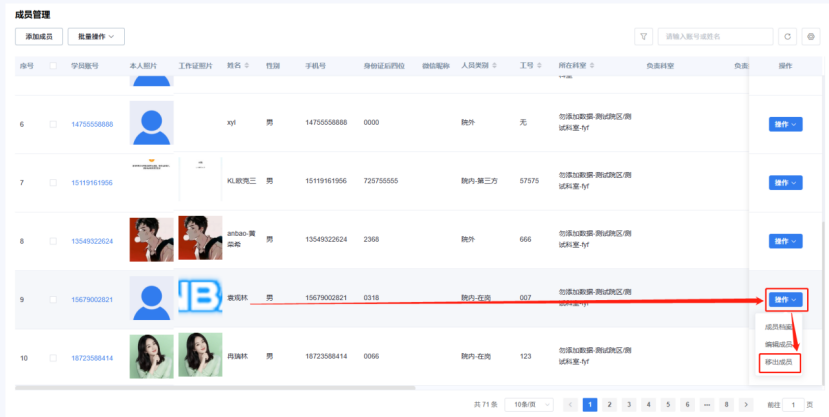Screen dimensions: 829x417
Task: View row 8 work ID photo thumbnail
Action: coord(200,238)
